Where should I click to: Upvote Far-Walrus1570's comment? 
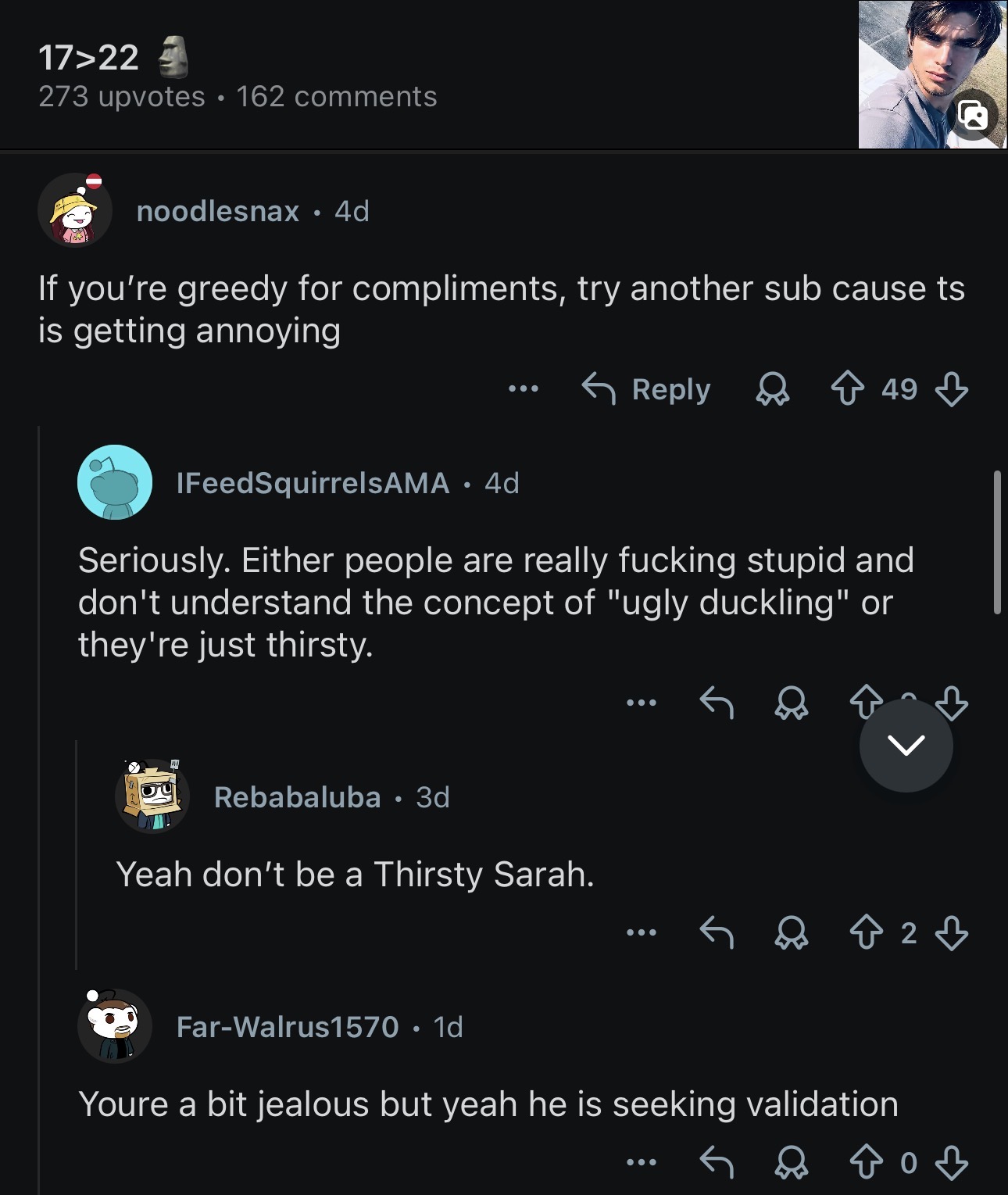[x=866, y=1162]
